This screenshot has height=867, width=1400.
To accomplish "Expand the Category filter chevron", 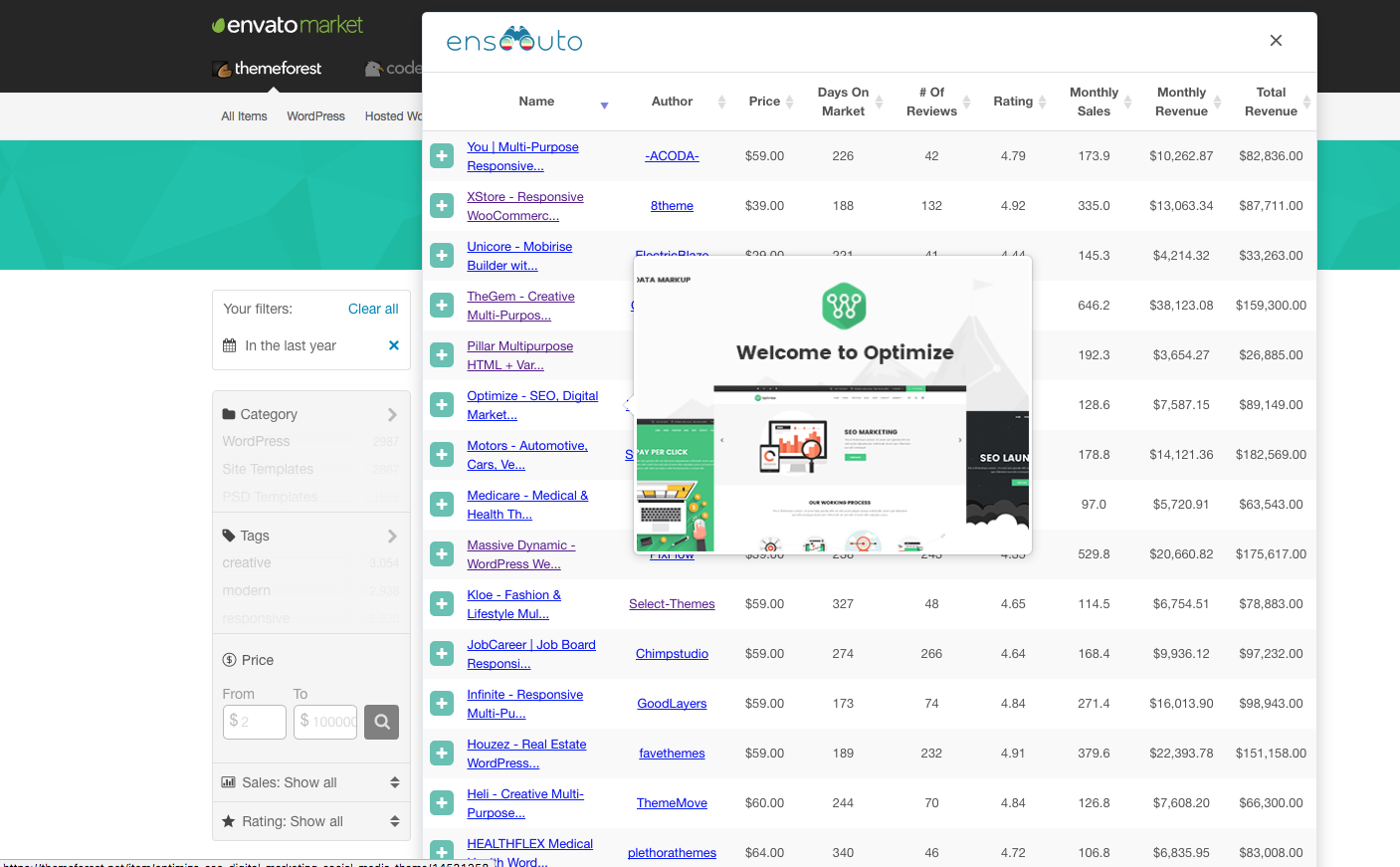I will [x=392, y=414].
